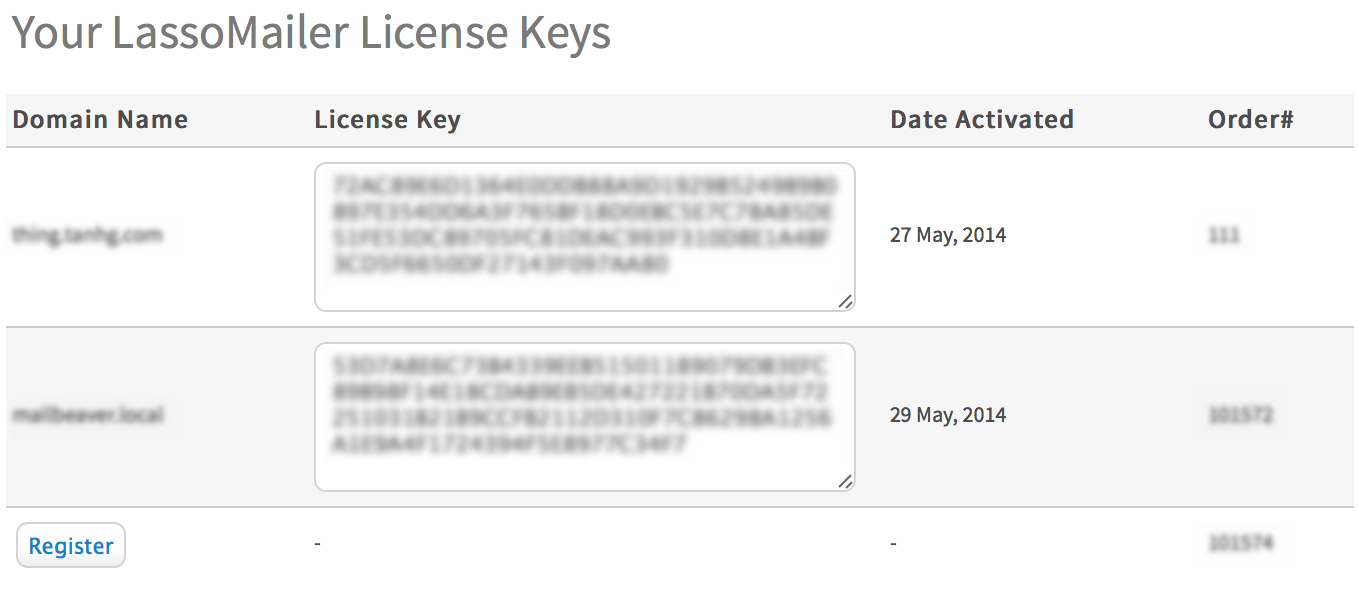Viewport: 1358px width, 592px height.
Task: Click order number 101574 in the Register row
Action: 1240,544
